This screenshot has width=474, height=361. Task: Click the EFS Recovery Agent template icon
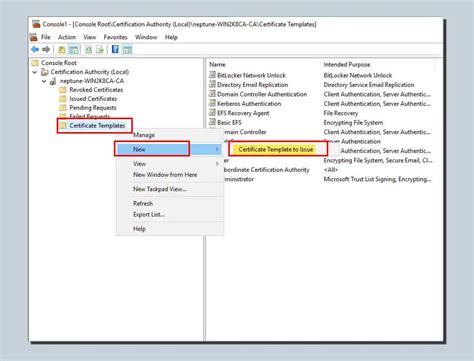[x=212, y=113]
